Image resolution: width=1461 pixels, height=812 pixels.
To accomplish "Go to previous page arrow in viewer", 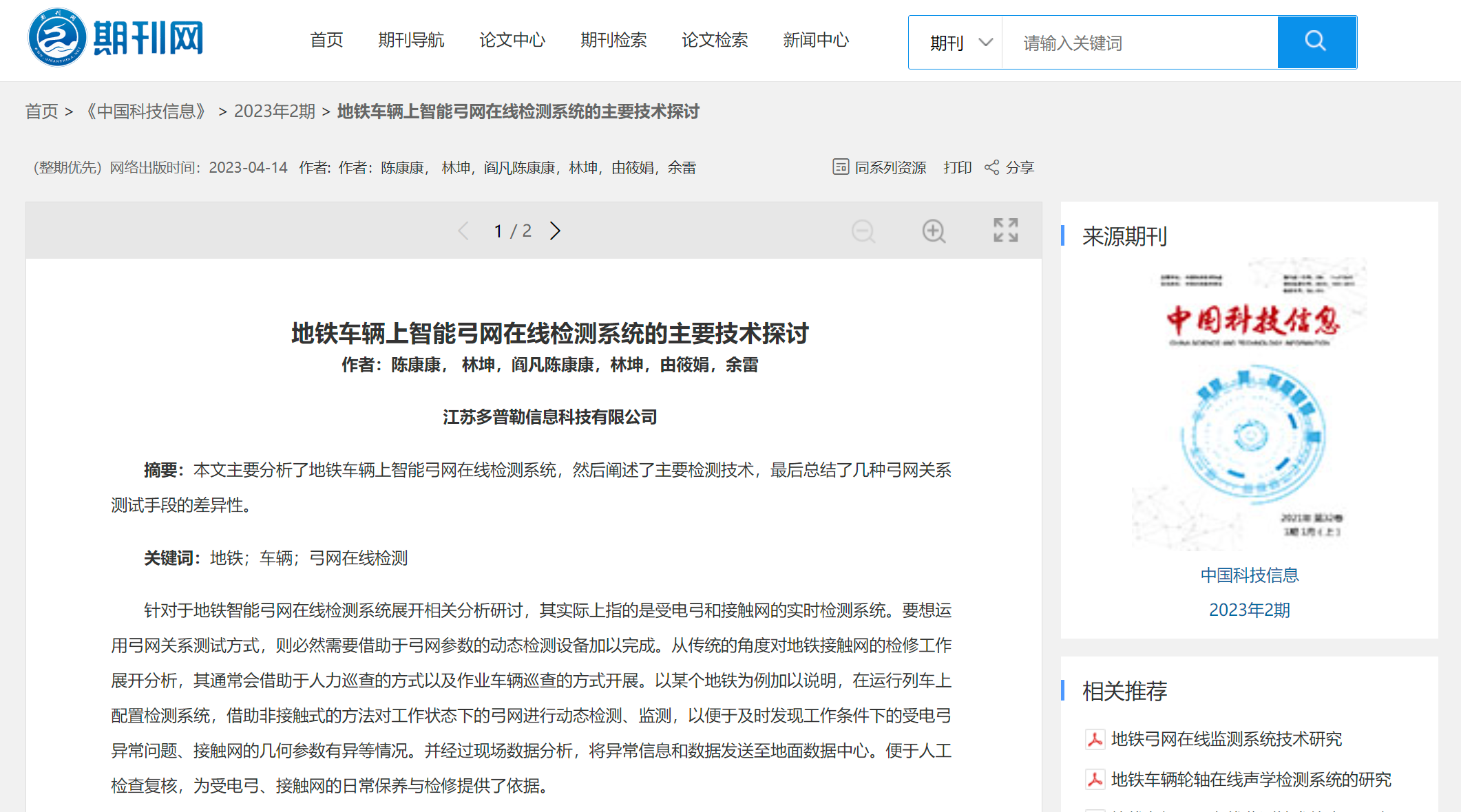I will (x=463, y=231).
